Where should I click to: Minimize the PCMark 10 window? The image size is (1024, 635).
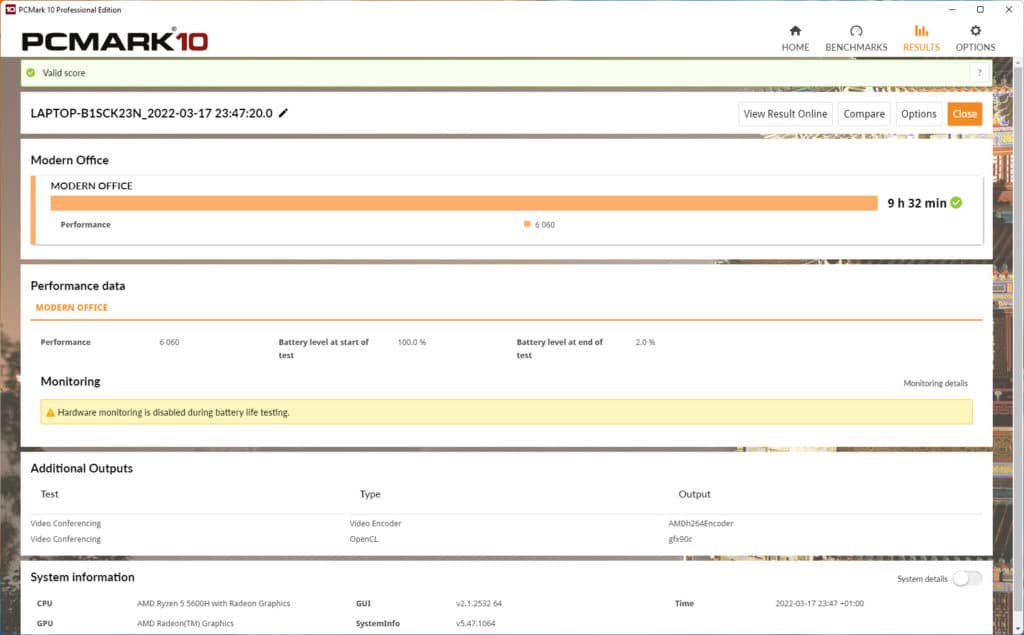point(952,9)
